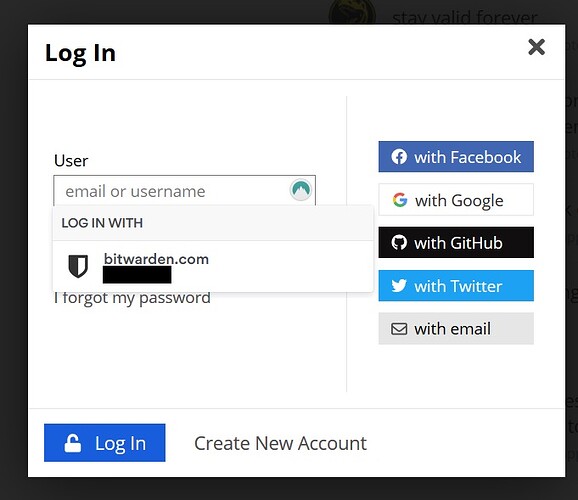Click the Twitter bird icon

point(399,286)
